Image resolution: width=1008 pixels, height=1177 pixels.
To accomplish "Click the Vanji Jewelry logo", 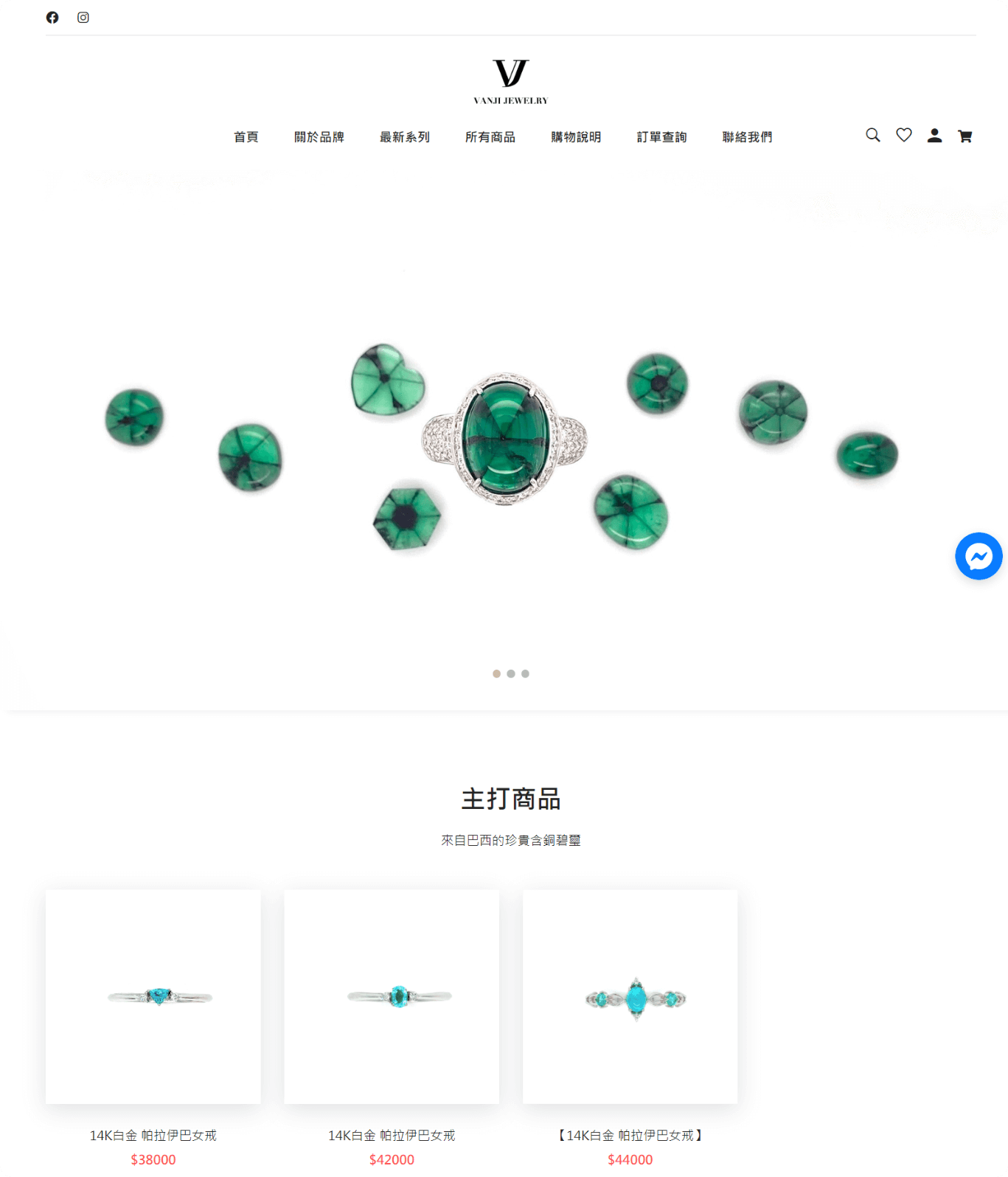I will 511,81.
